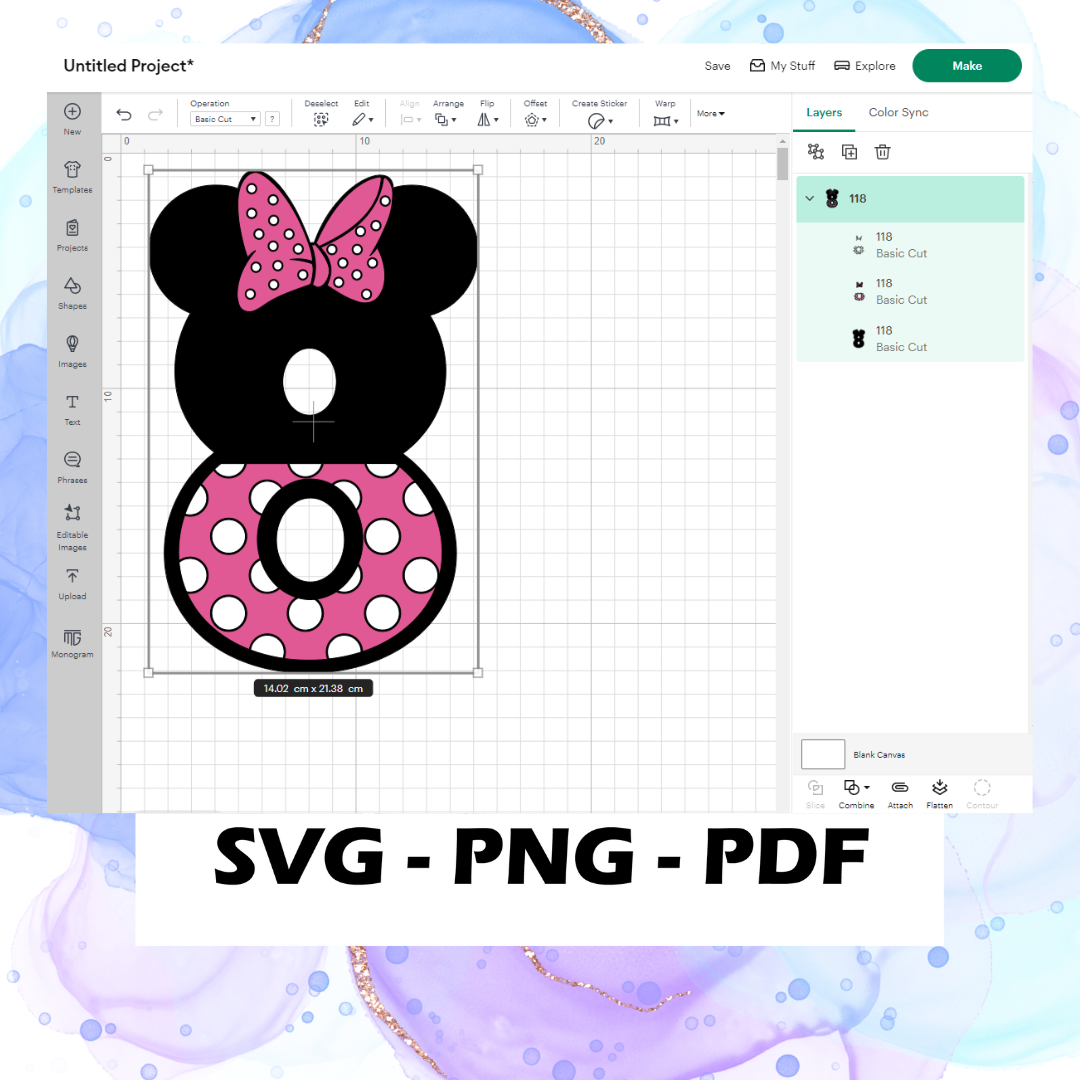This screenshot has height=1080, width=1080.
Task: Click the 14.02 cm x 21.38 cm size label
Action: click(313, 688)
